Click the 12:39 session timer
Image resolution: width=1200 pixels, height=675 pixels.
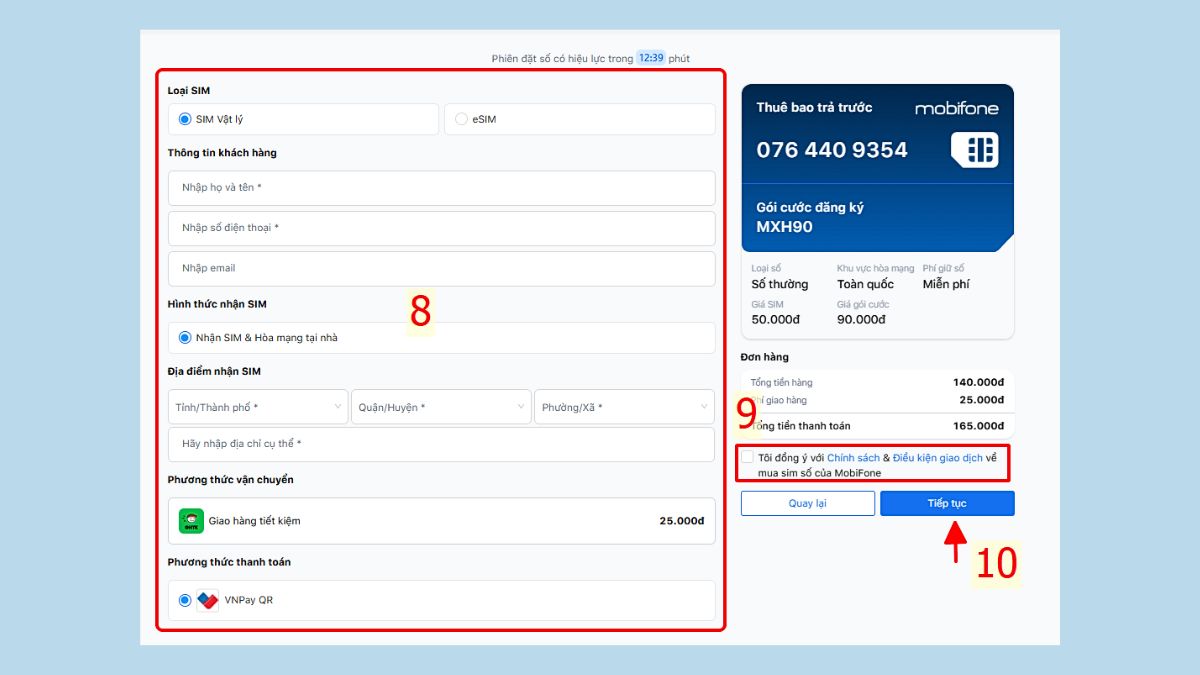652,58
